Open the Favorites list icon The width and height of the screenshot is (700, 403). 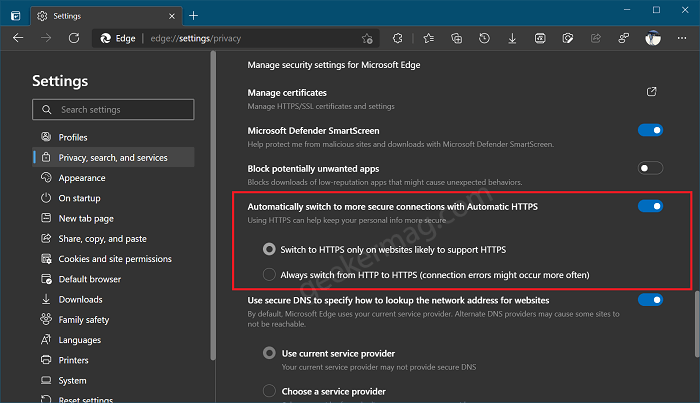pyautogui.click(x=429, y=38)
